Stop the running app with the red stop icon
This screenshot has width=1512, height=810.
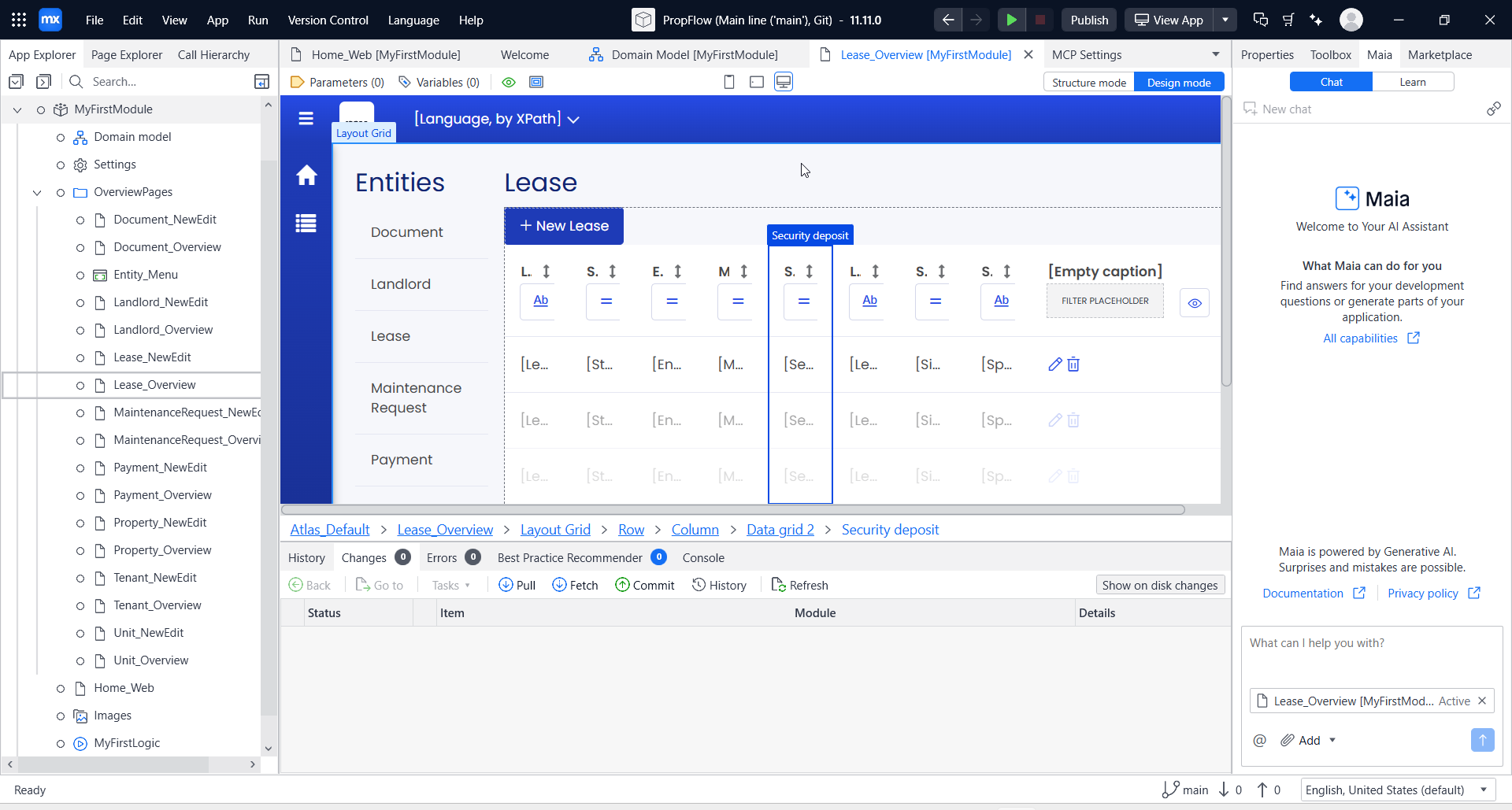click(1039, 20)
